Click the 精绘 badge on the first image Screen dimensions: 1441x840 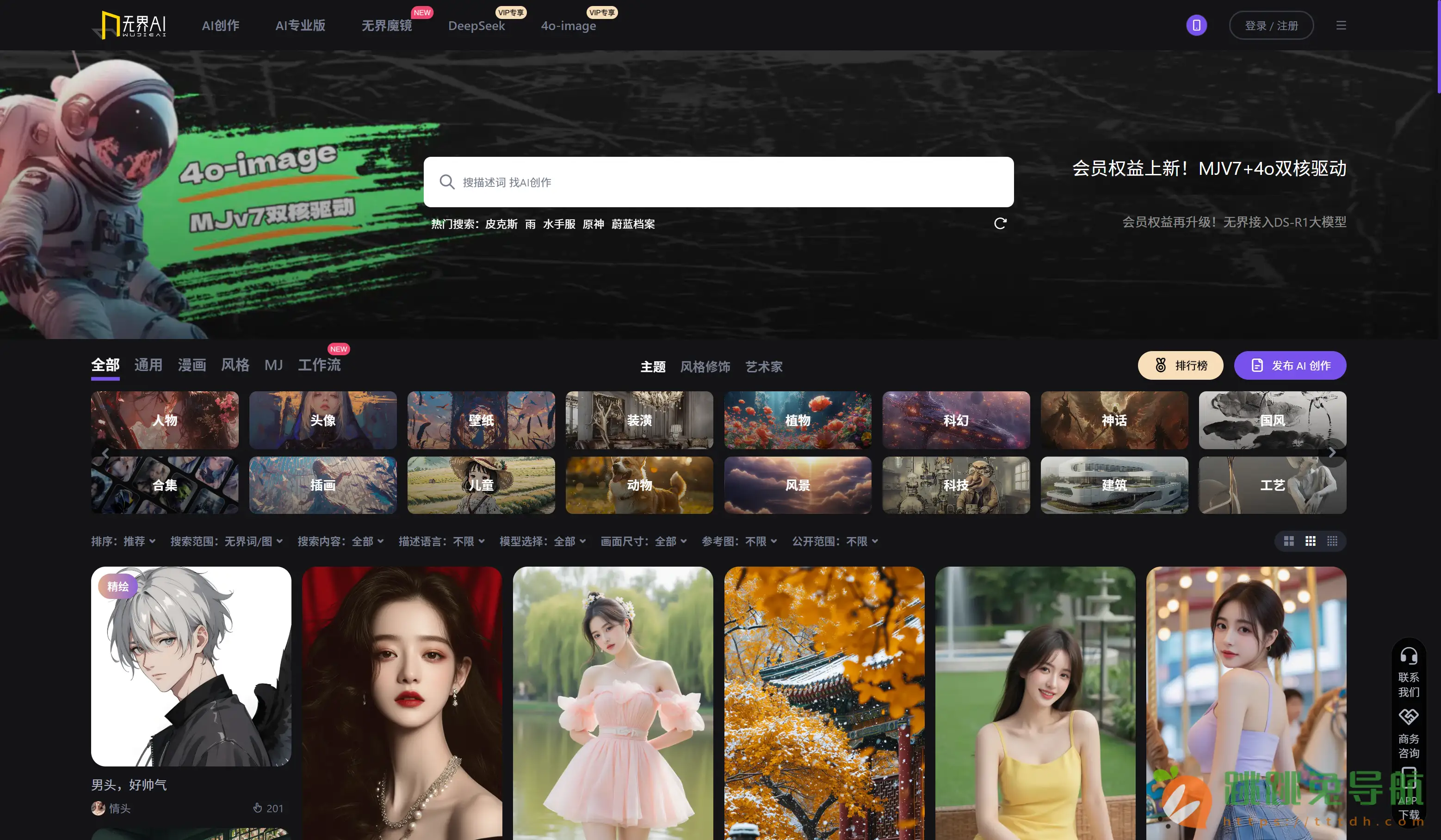click(x=118, y=586)
